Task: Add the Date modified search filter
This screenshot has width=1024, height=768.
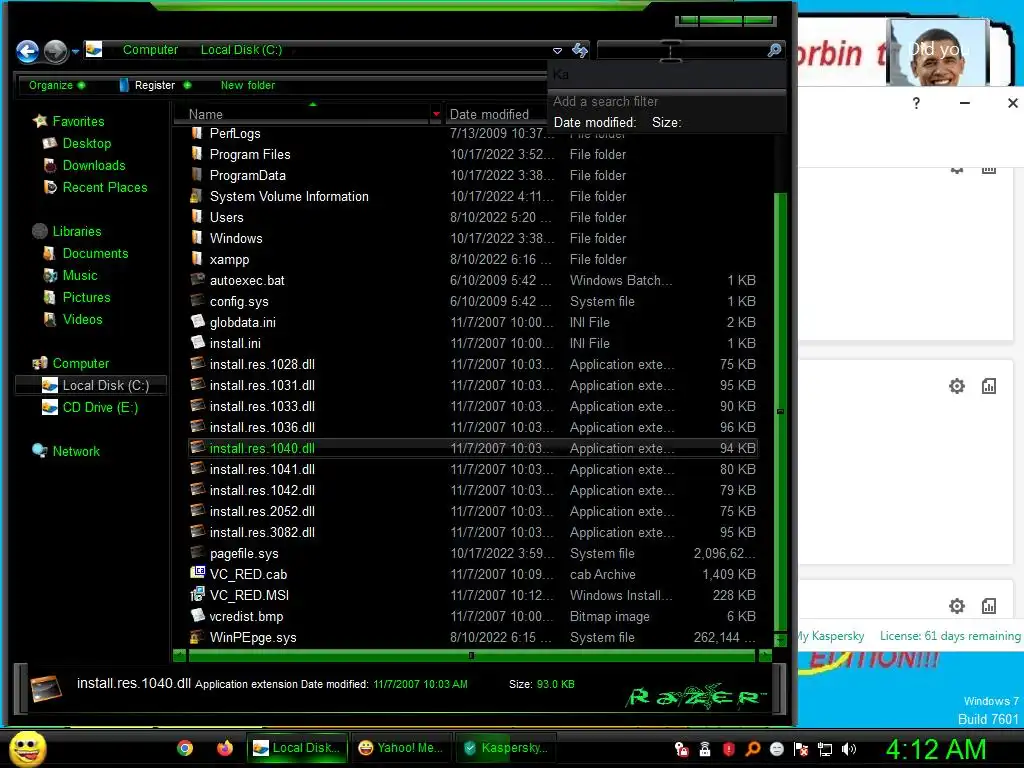Action: coord(594,122)
